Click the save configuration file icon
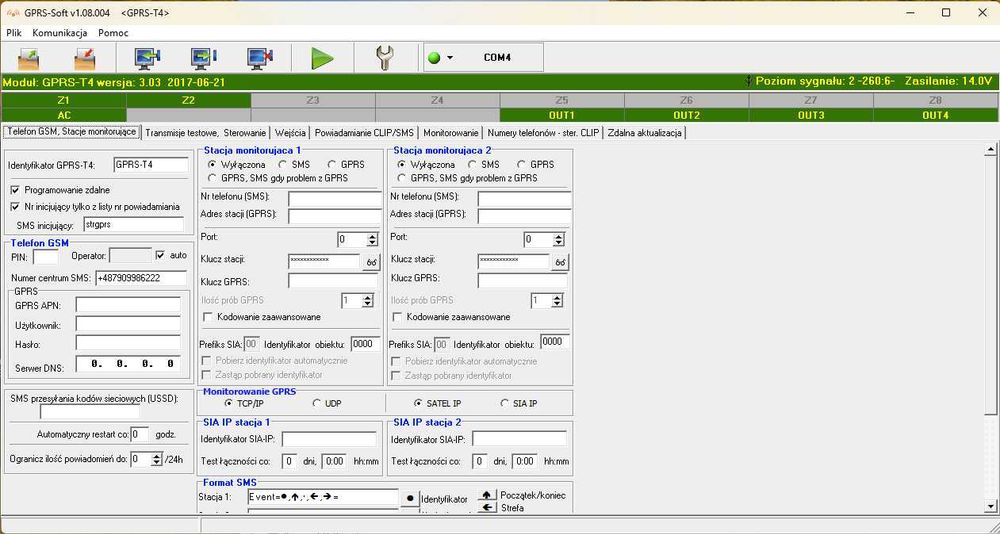The height and width of the screenshot is (534, 1000). pyautogui.click(x=84, y=58)
